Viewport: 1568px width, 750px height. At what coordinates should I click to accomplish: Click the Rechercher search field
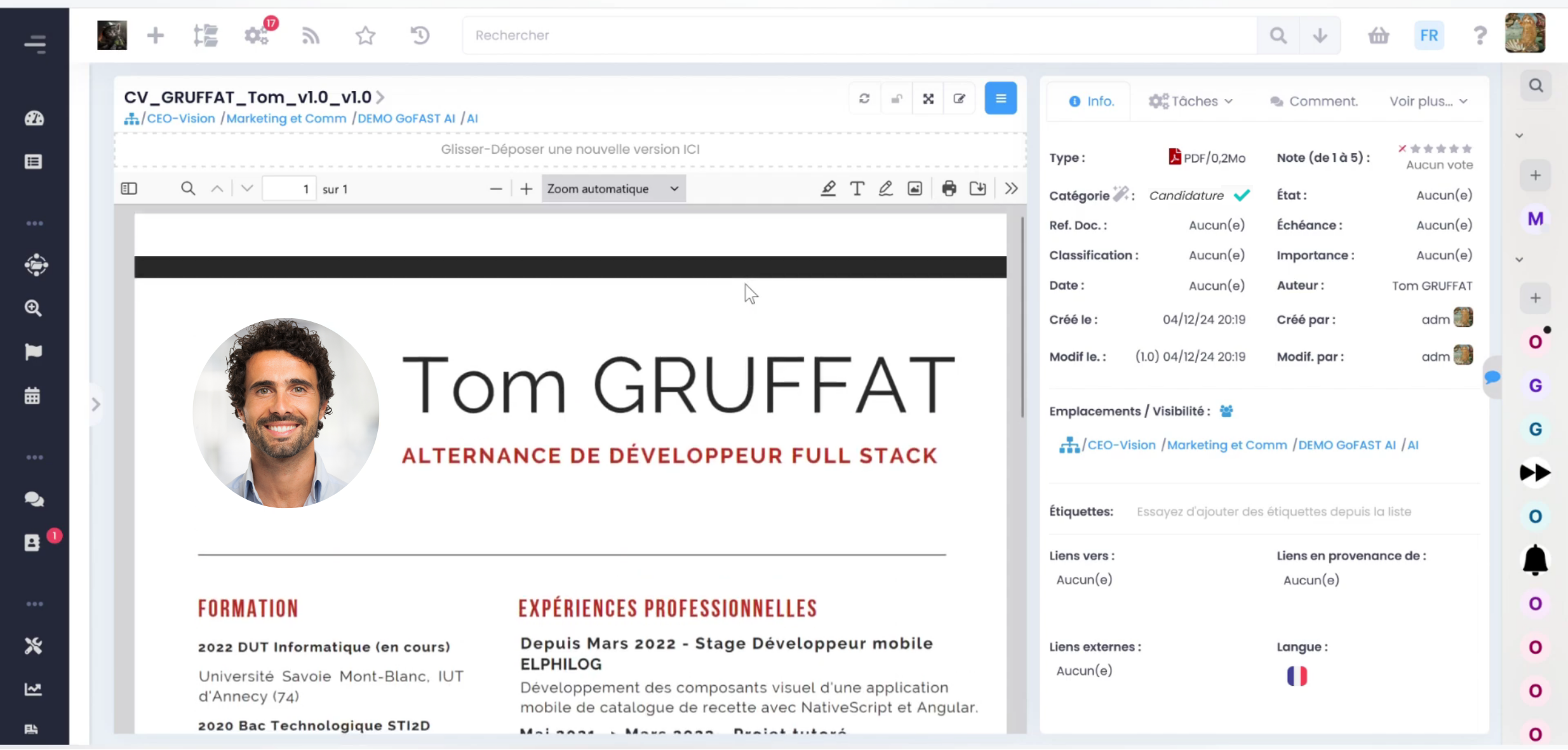coord(859,35)
